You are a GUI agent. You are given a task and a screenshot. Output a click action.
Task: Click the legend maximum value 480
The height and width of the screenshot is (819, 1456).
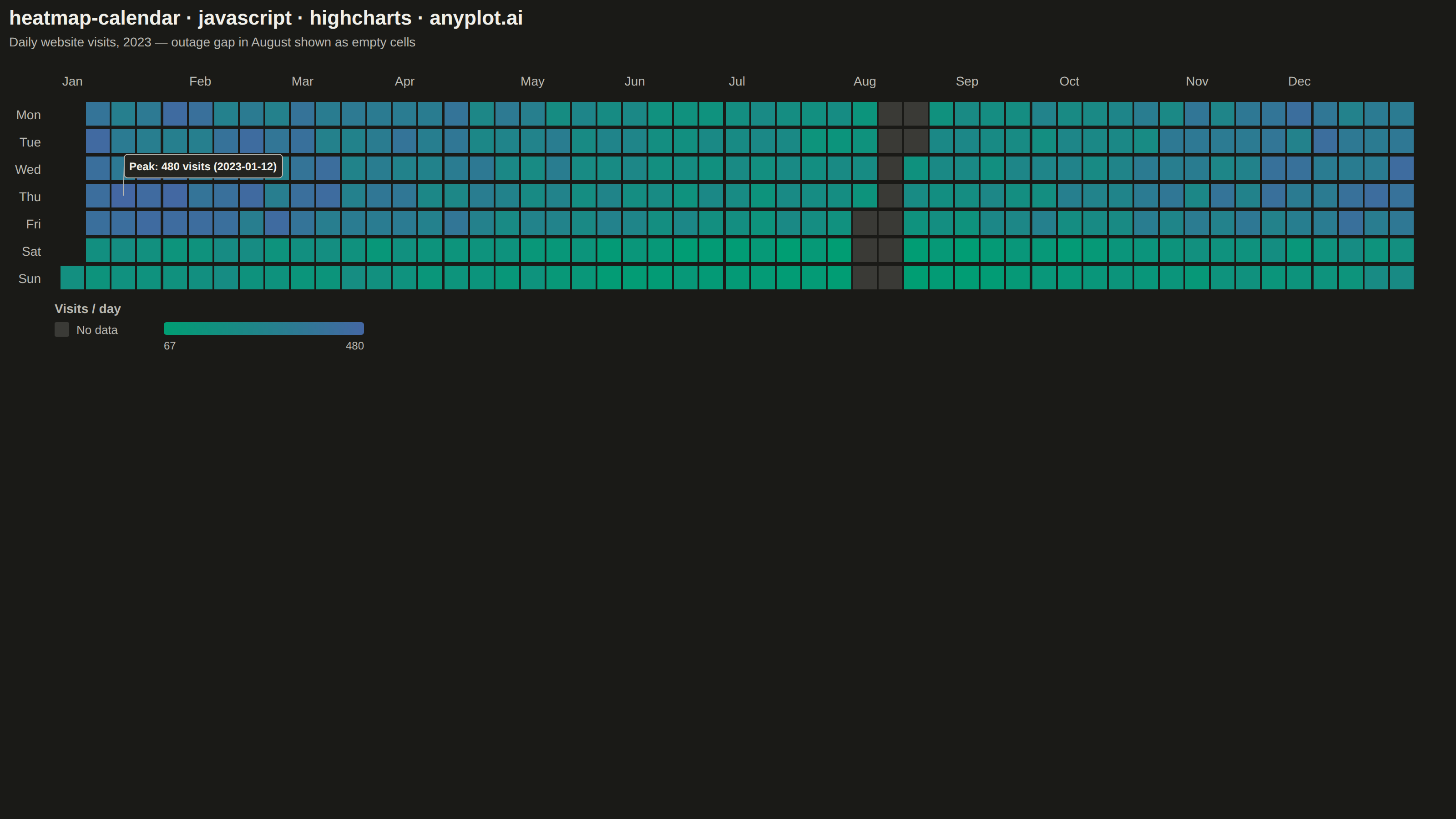coord(354,346)
